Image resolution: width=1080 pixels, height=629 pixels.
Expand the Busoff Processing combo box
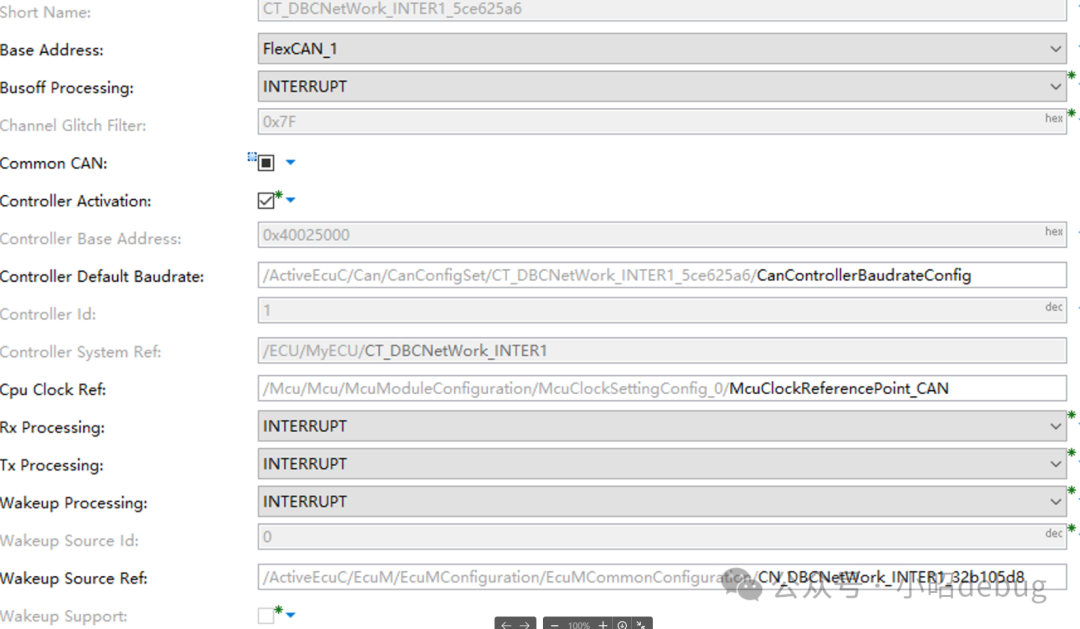click(x=662, y=87)
